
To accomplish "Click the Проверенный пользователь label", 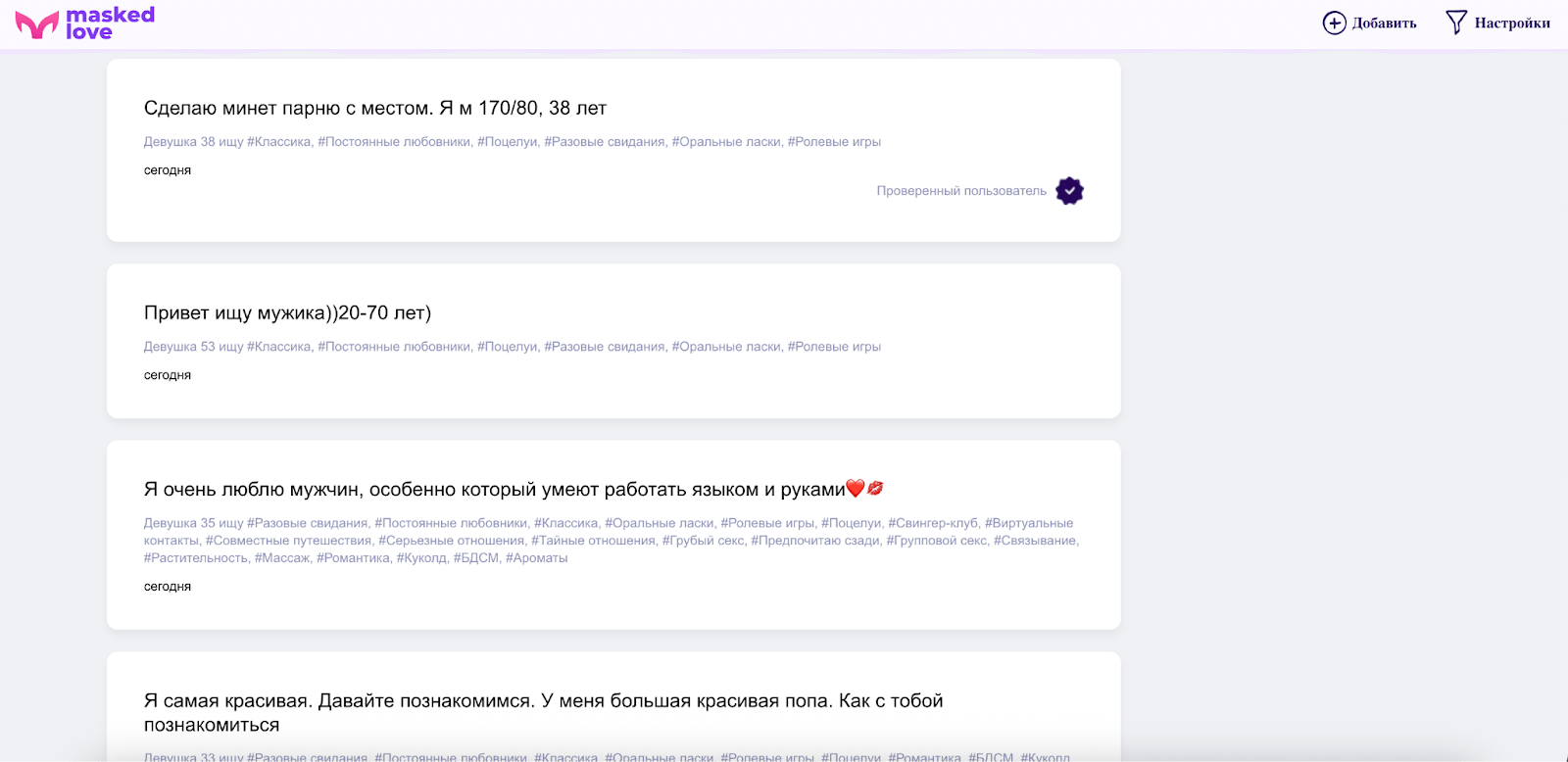I will pyautogui.click(x=961, y=191).
